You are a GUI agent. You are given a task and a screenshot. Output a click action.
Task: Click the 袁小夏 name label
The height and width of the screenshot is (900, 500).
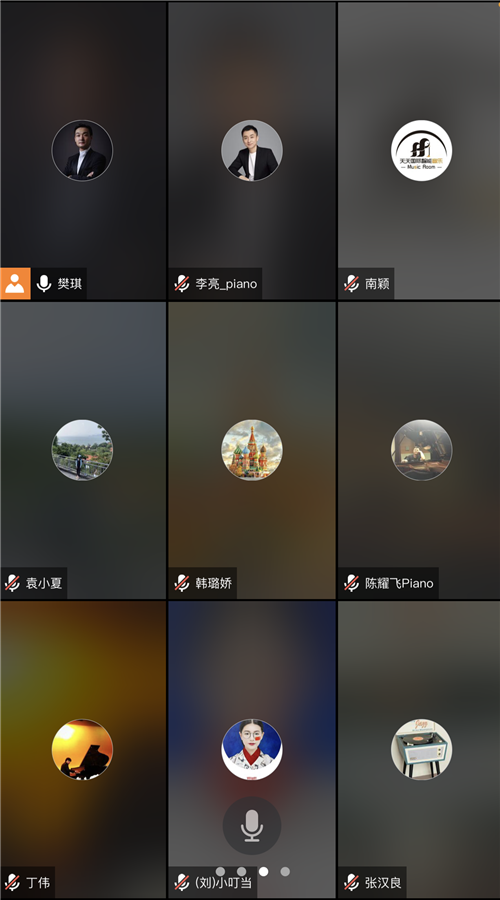(44, 583)
